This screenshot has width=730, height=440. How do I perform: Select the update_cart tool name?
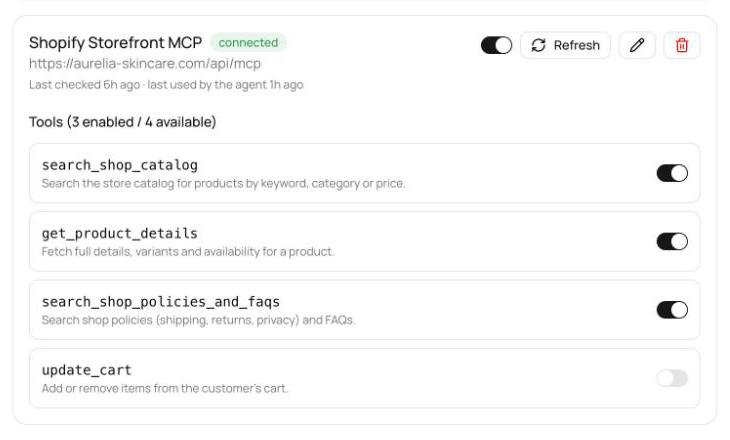click(x=87, y=370)
